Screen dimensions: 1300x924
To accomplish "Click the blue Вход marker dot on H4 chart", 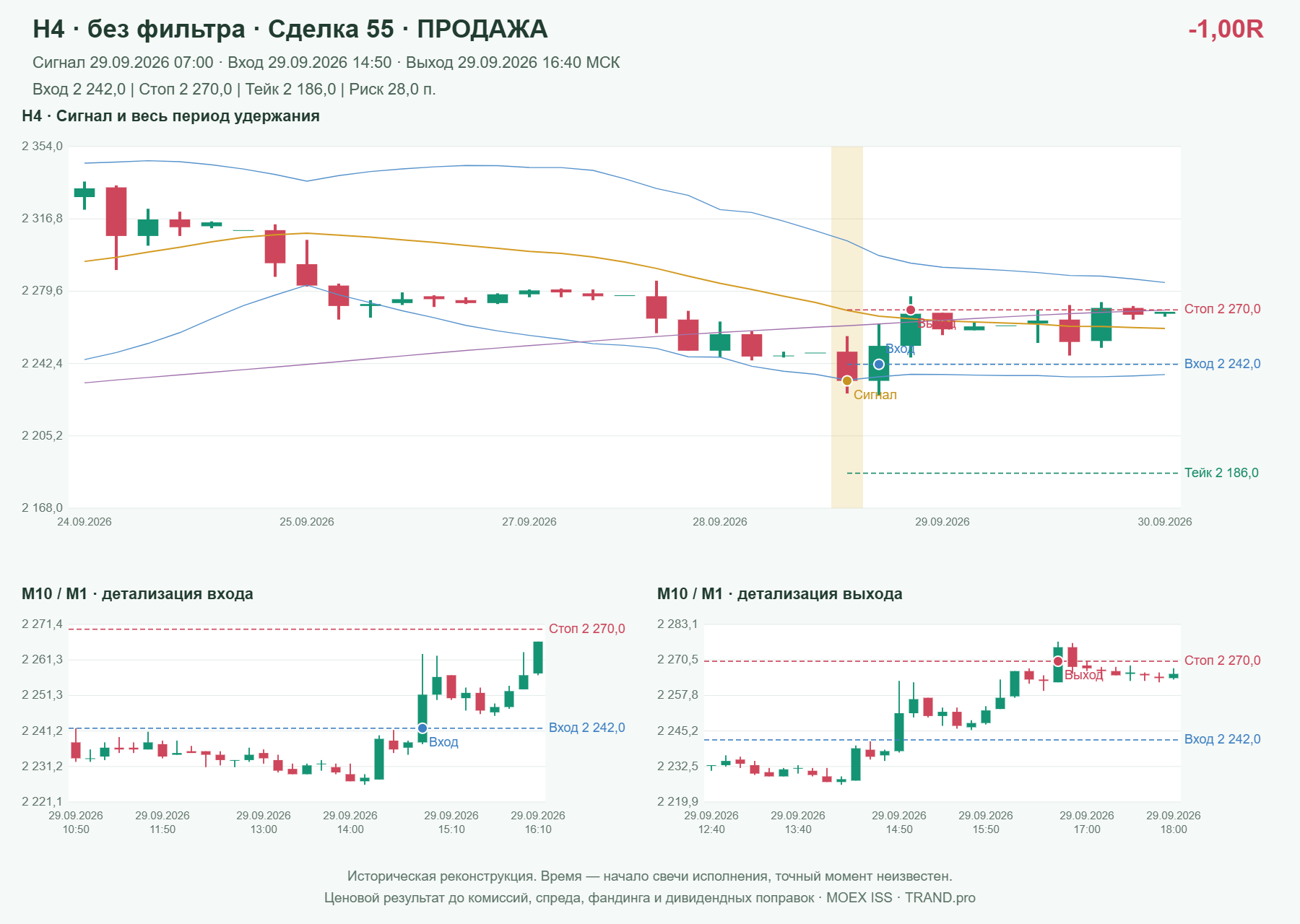I will tap(879, 365).
